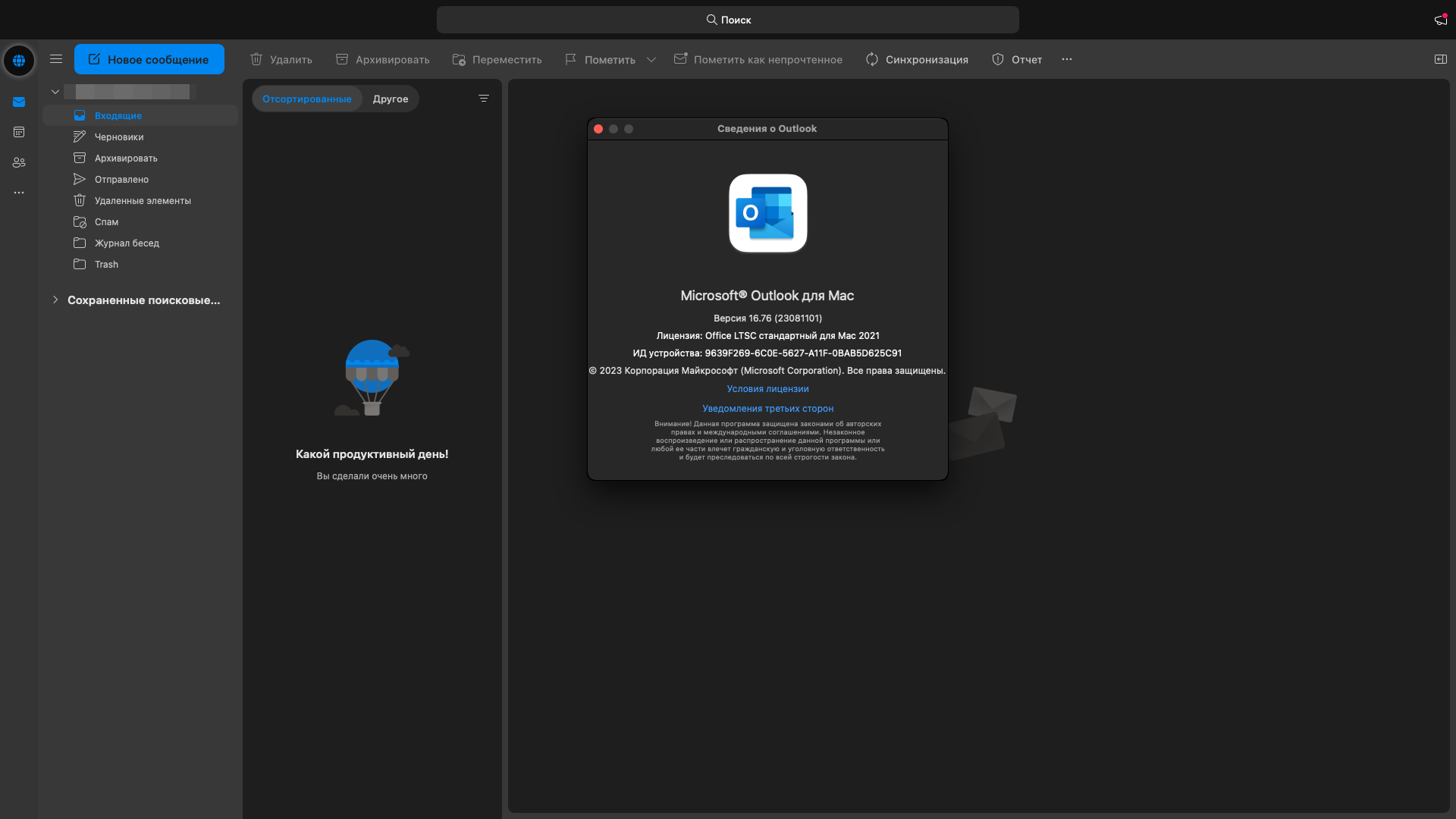The image size is (1456, 819).
Task: Collapse the account folder list chevron
Action: coord(55,92)
